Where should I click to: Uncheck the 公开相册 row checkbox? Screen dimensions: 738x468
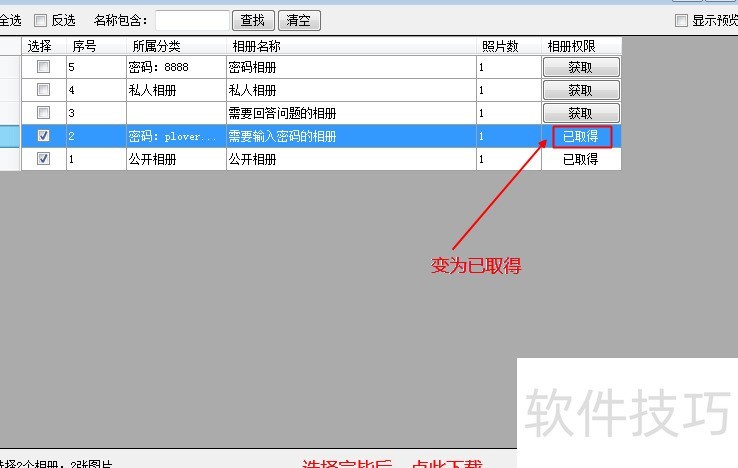click(x=43, y=159)
